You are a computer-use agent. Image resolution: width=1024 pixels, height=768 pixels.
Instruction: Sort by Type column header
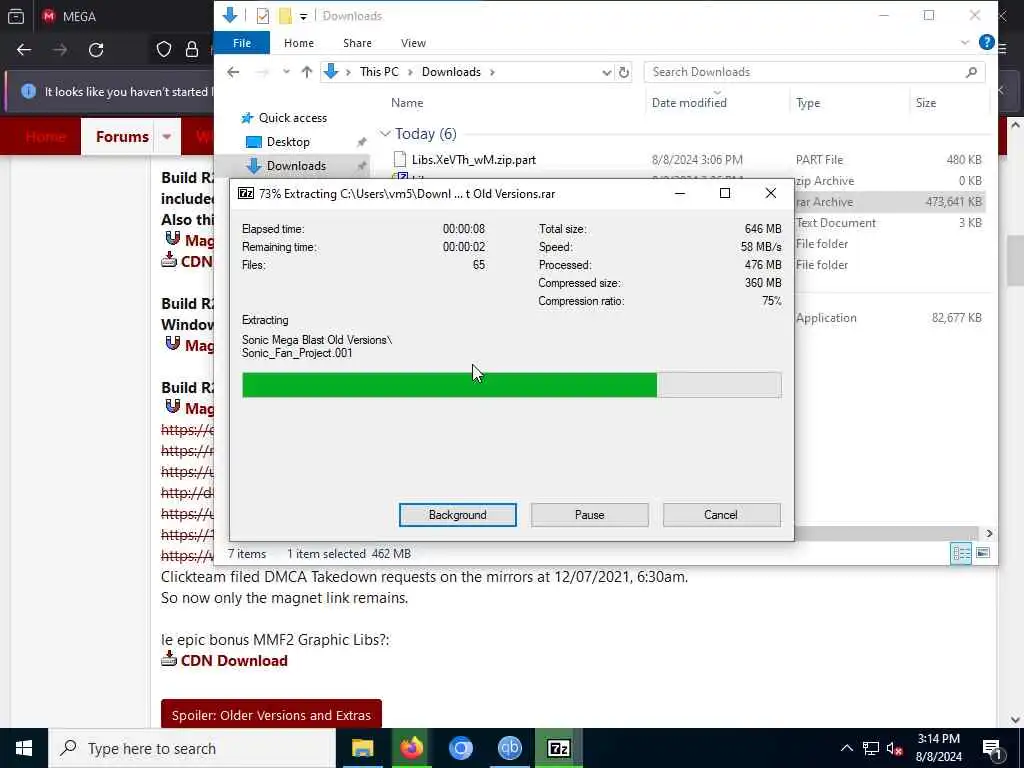[x=808, y=103]
